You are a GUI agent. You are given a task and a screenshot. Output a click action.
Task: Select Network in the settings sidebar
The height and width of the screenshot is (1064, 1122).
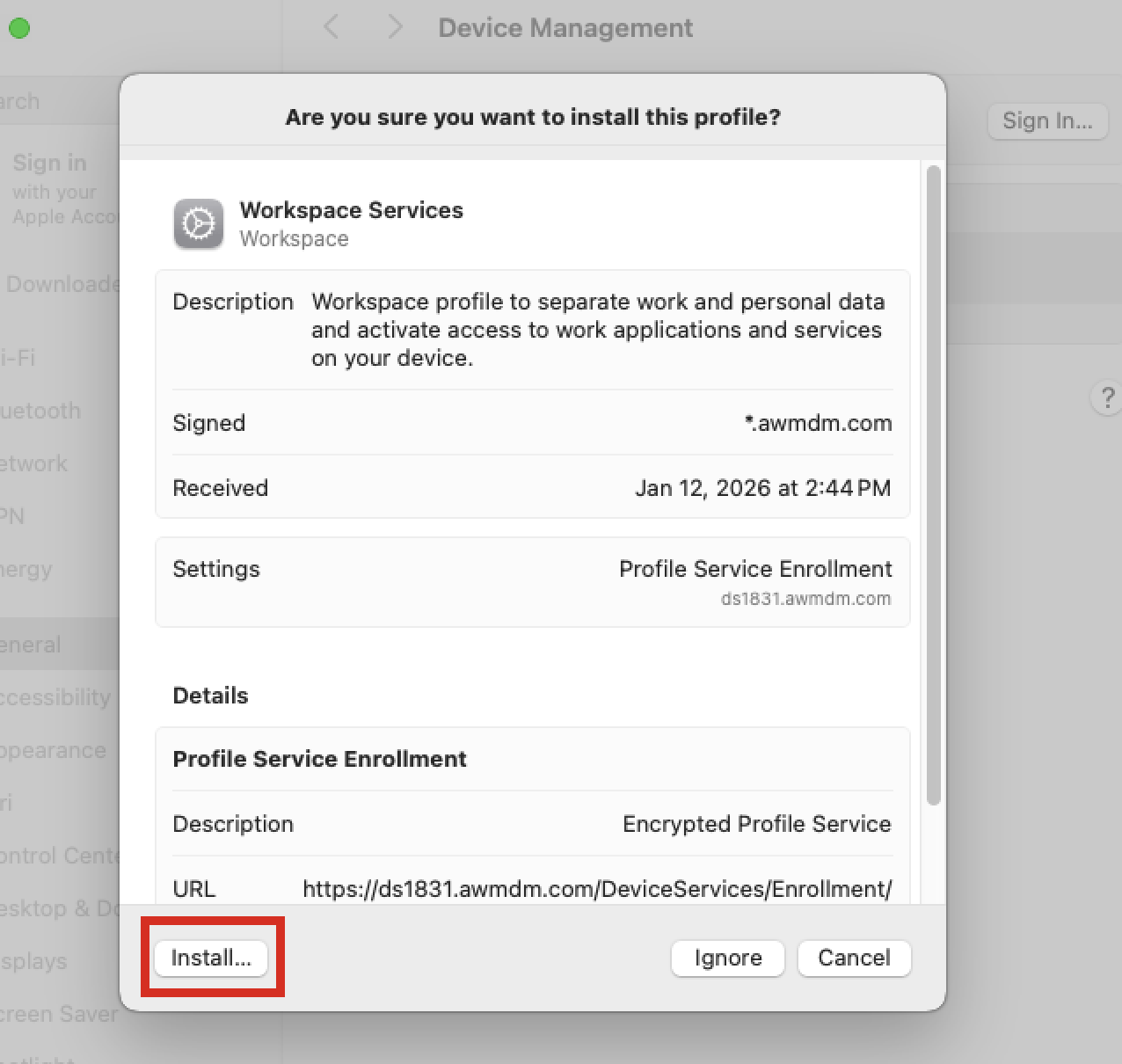point(33,463)
